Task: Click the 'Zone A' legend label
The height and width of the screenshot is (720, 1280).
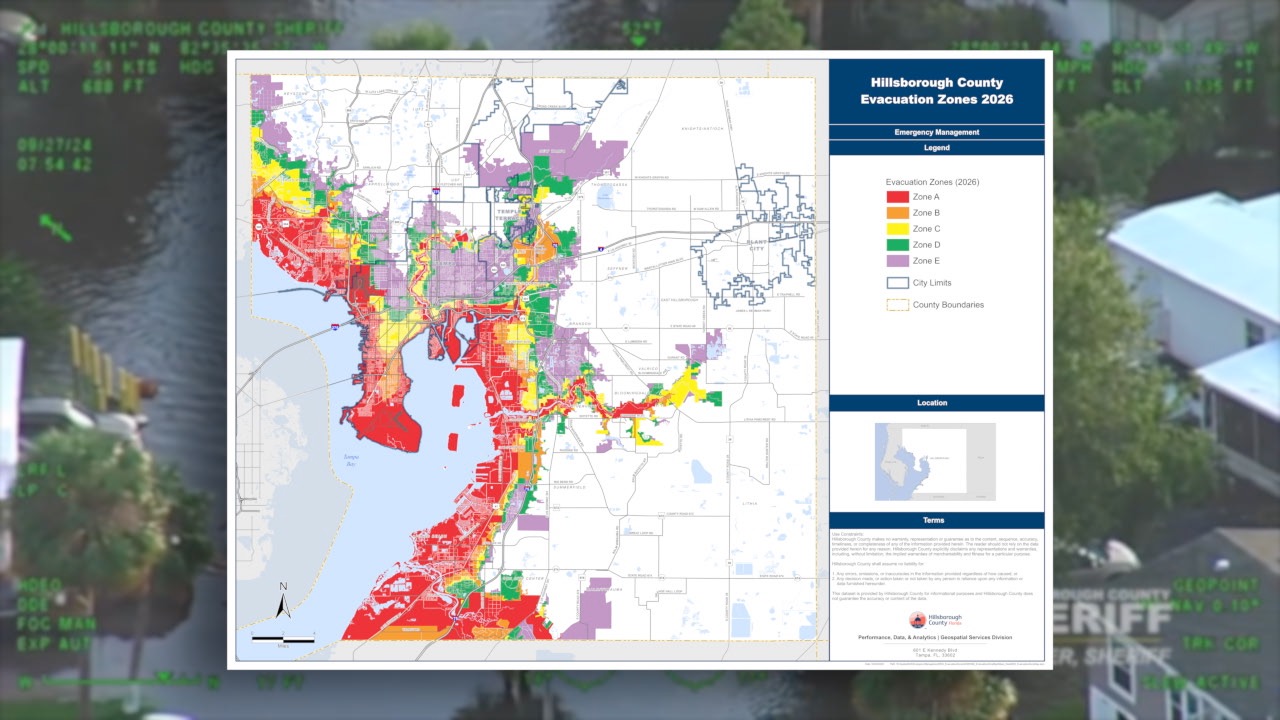Action: tap(926, 197)
